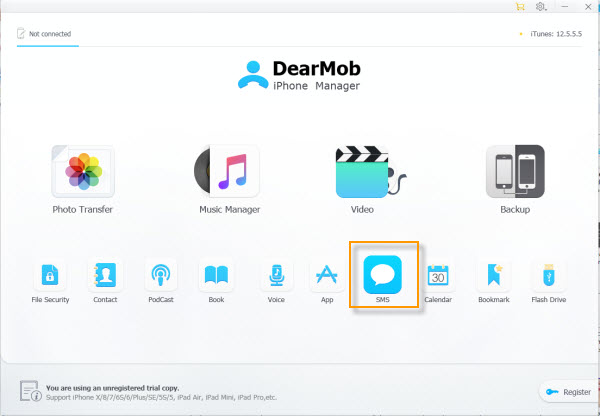Click the DearMob iPhone Manager logo
The image size is (600, 416).
point(299,76)
